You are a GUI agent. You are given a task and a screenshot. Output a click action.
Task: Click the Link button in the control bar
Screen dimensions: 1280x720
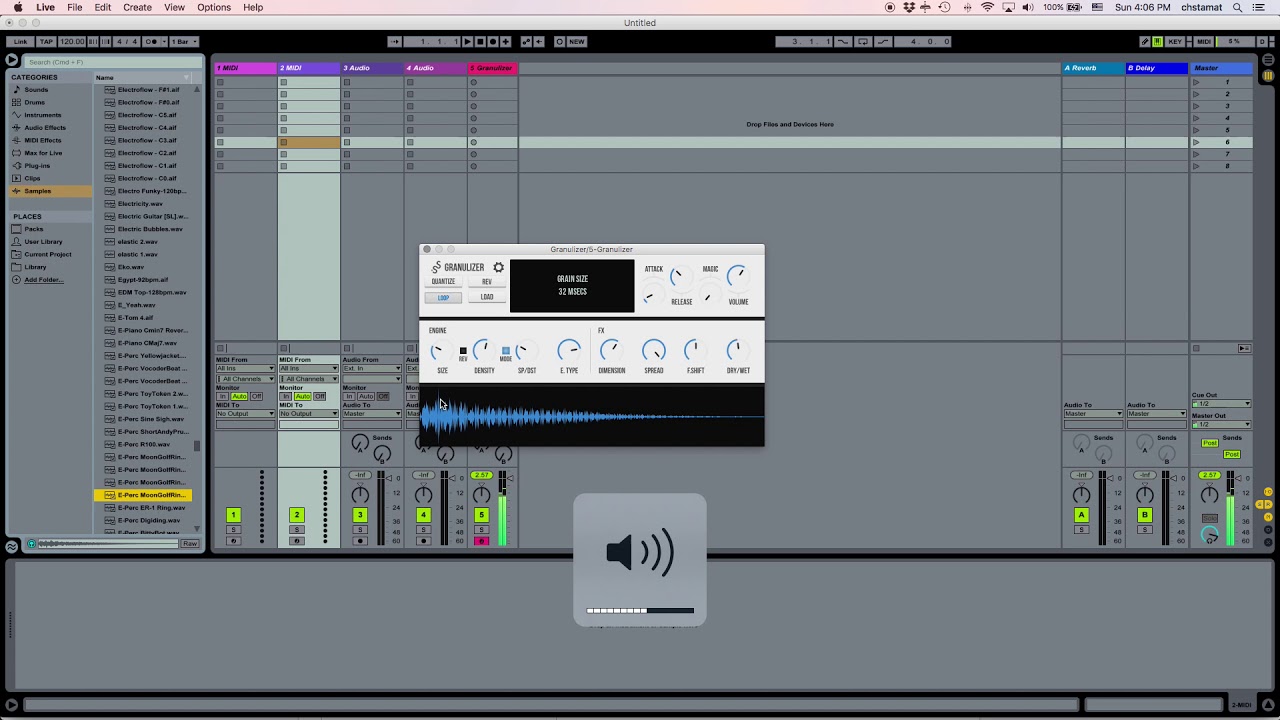(x=20, y=42)
